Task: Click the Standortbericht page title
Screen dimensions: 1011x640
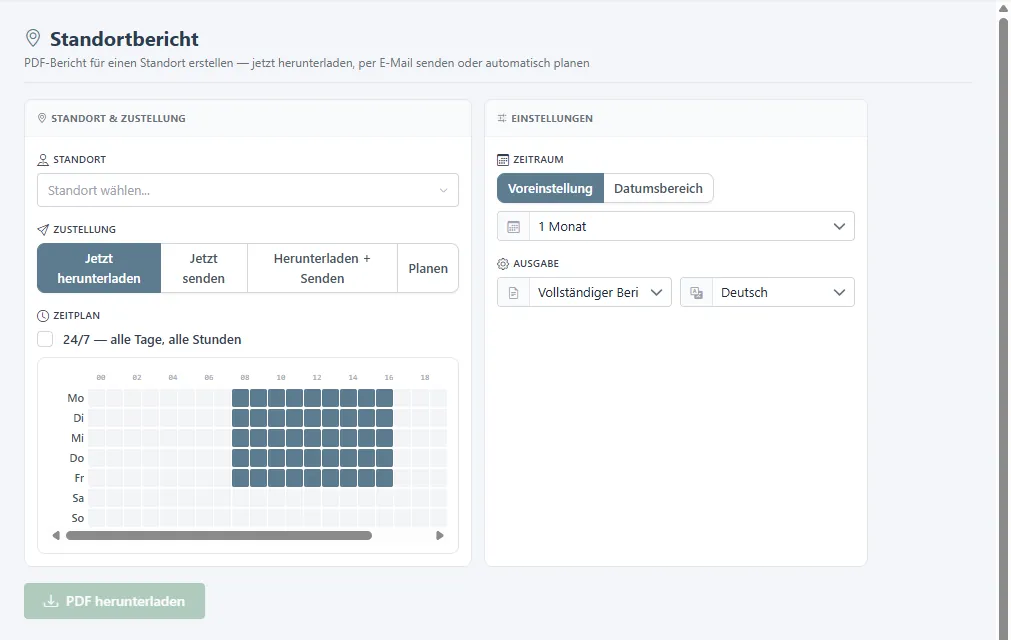Action: pyautogui.click(x=124, y=39)
